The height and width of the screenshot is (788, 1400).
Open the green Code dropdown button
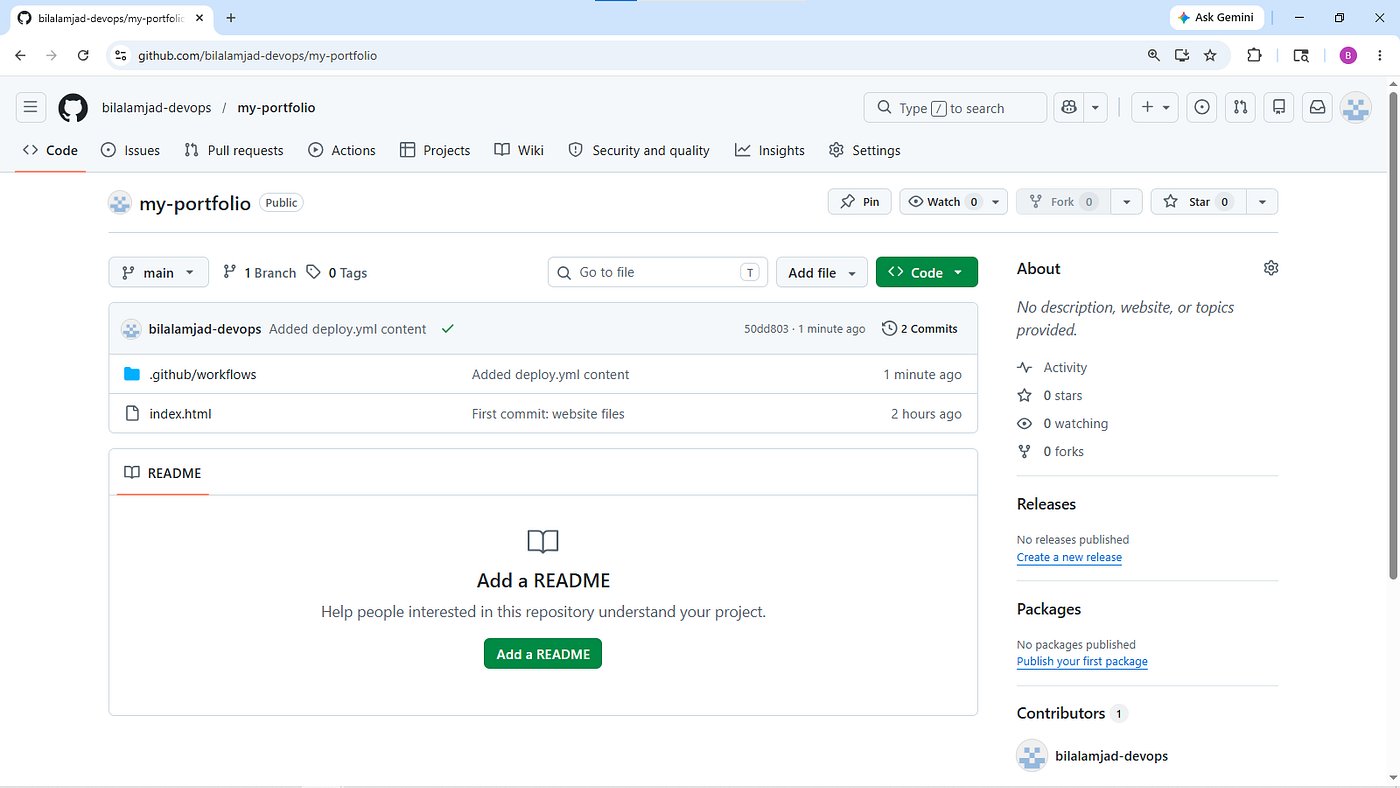tap(927, 272)
